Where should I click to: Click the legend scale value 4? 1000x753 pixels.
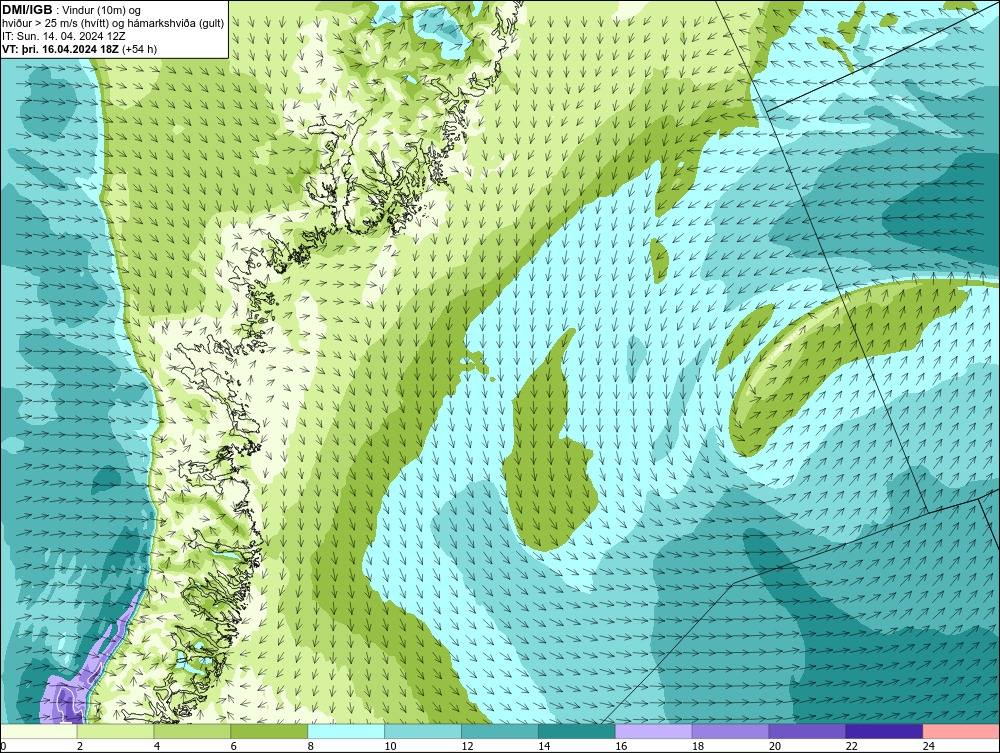point(157,746)
